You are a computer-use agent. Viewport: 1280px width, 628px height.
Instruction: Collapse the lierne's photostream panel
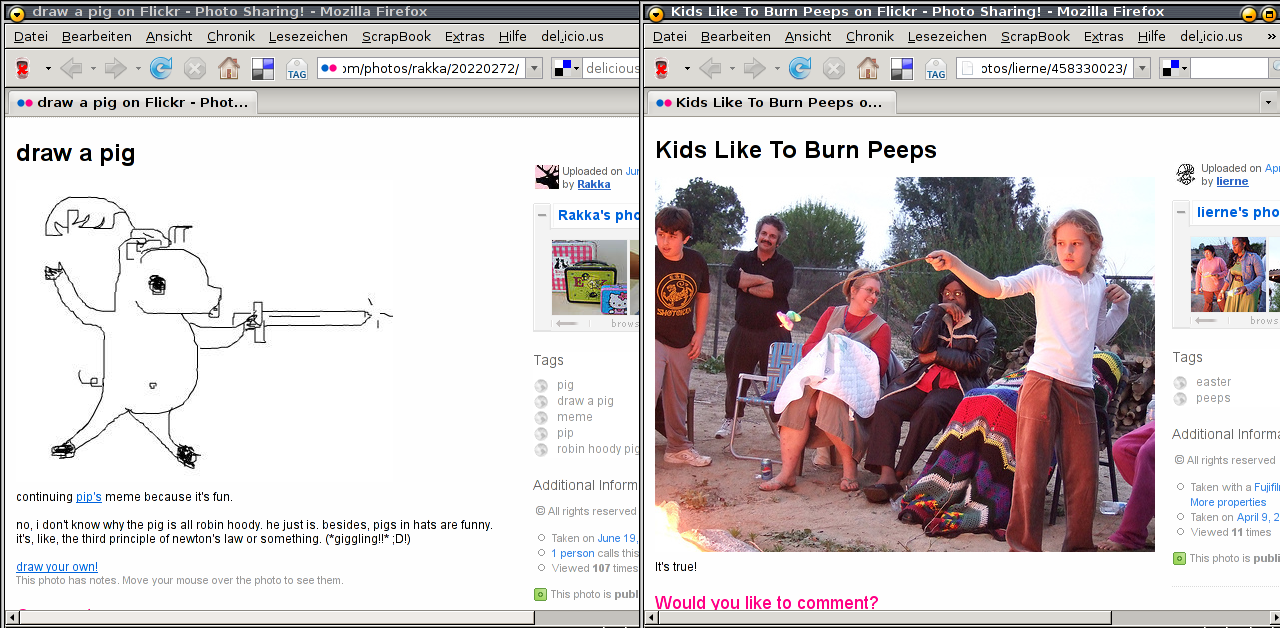1181,212
